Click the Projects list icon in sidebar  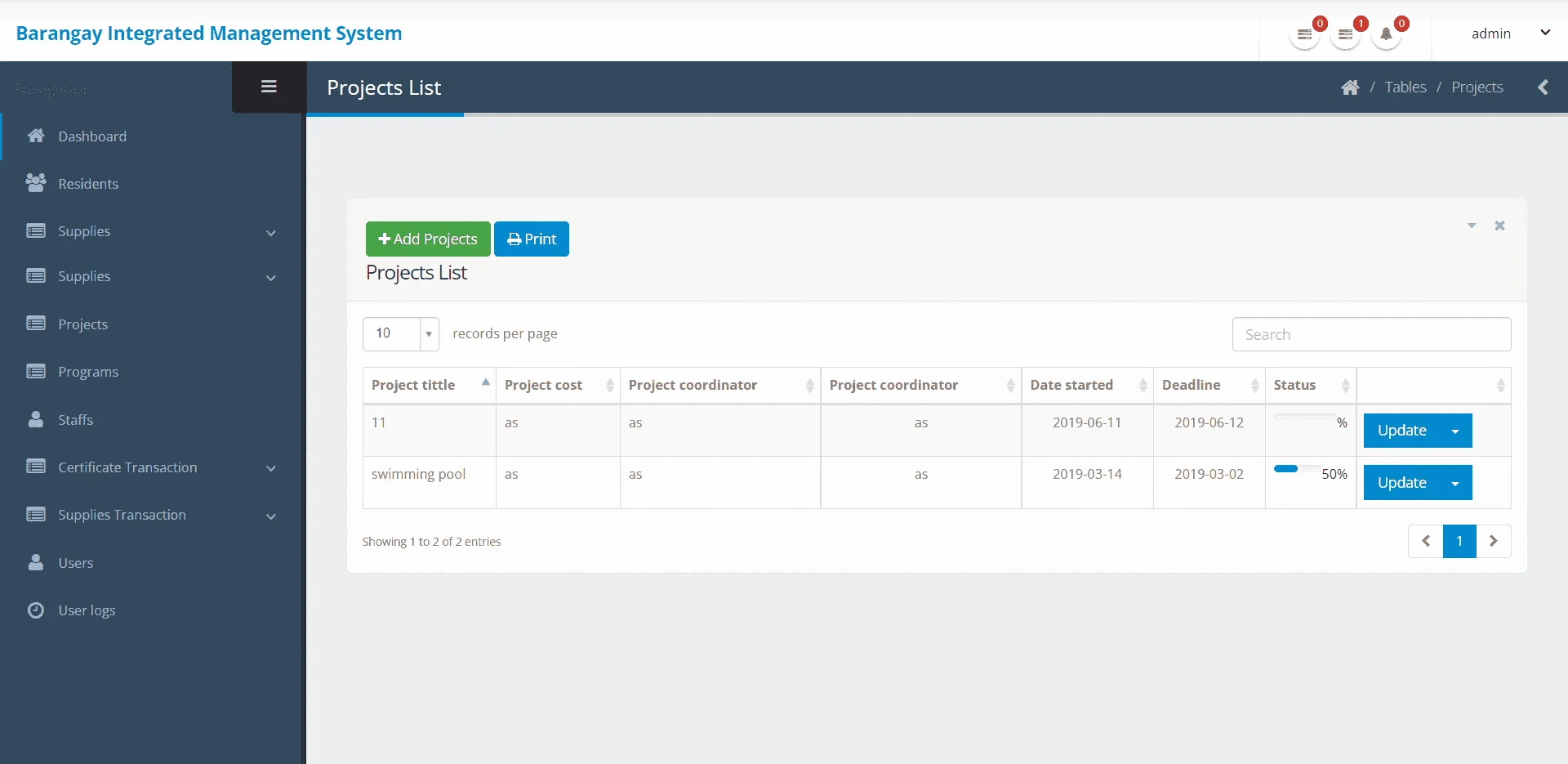click(x=36, y=324)
